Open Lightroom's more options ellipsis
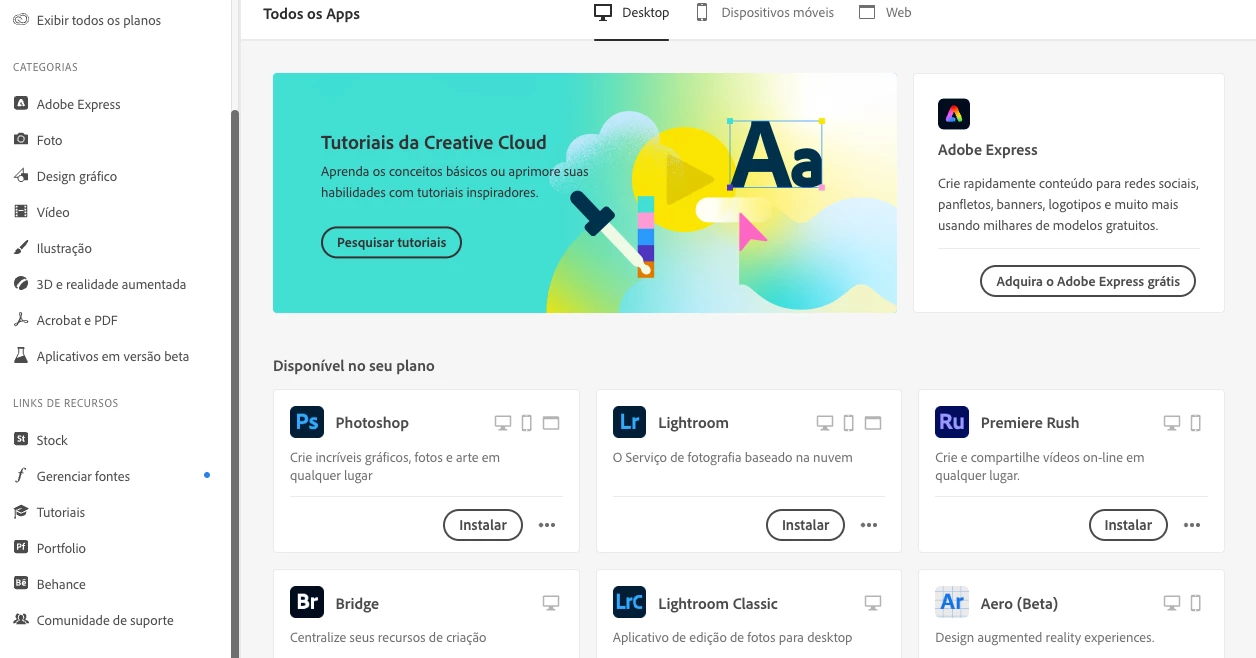The height and width of the screenshot is (658, 1256). point(869,525)
